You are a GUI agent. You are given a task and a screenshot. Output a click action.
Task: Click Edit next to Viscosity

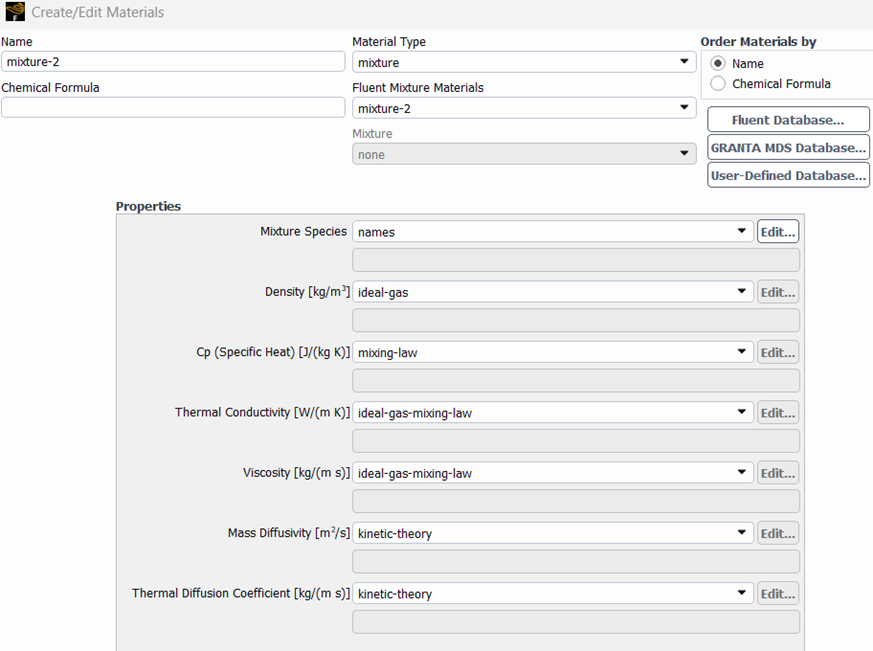pos(778,473)
